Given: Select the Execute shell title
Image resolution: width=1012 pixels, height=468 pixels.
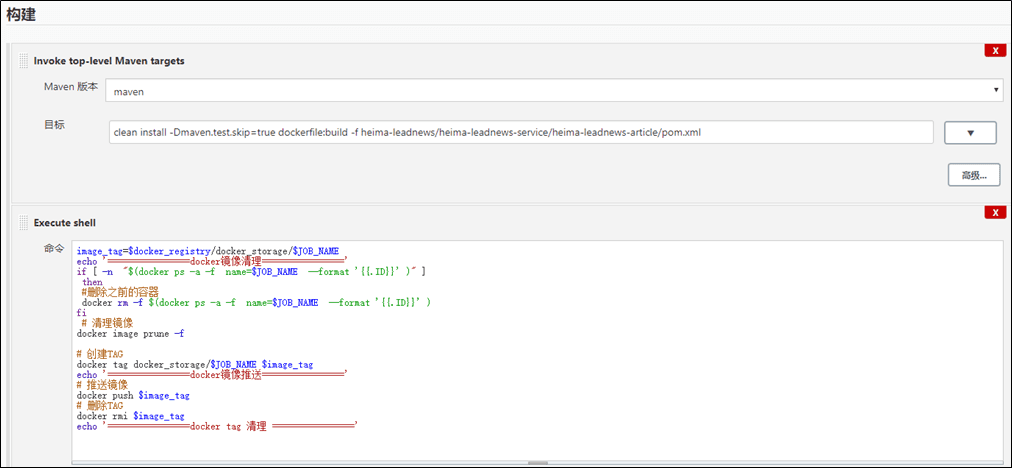Looking at the screenshot, I should click(x=64, y=223).
